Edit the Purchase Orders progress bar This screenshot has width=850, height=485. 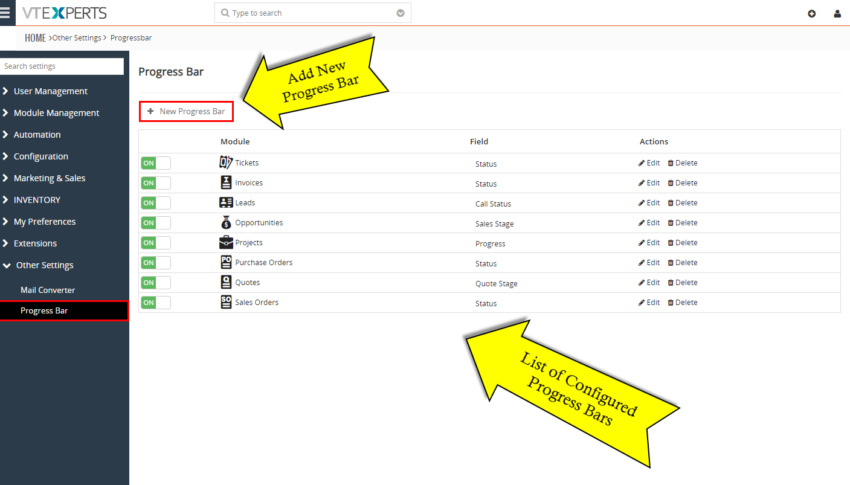coord(649,262)
